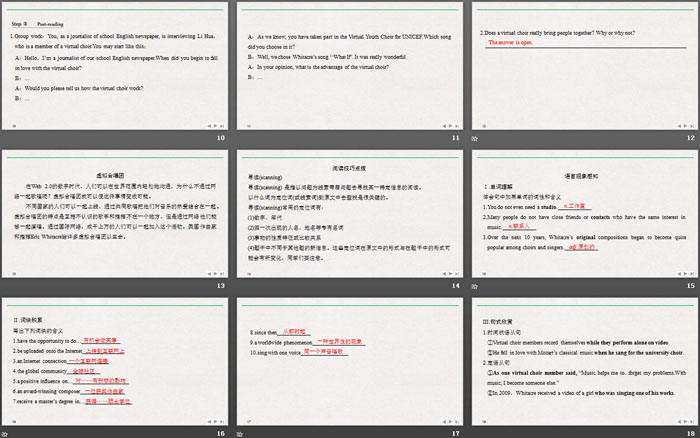The height and width of the screenshot is (438, 700).
Task: Select the Step II Post-reading slide thumbnail
Action: click(117, 65)
